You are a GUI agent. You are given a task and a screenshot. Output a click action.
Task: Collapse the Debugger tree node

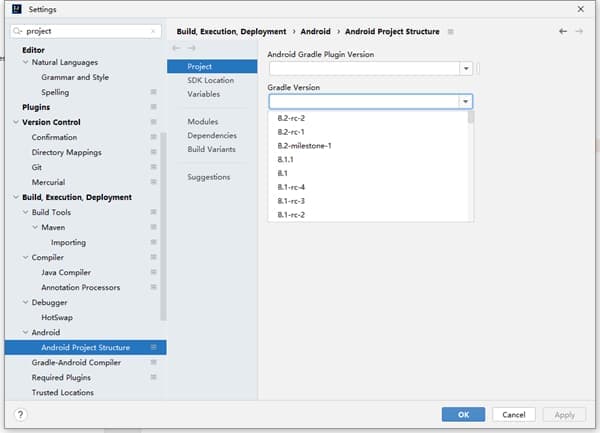(26, 302)
